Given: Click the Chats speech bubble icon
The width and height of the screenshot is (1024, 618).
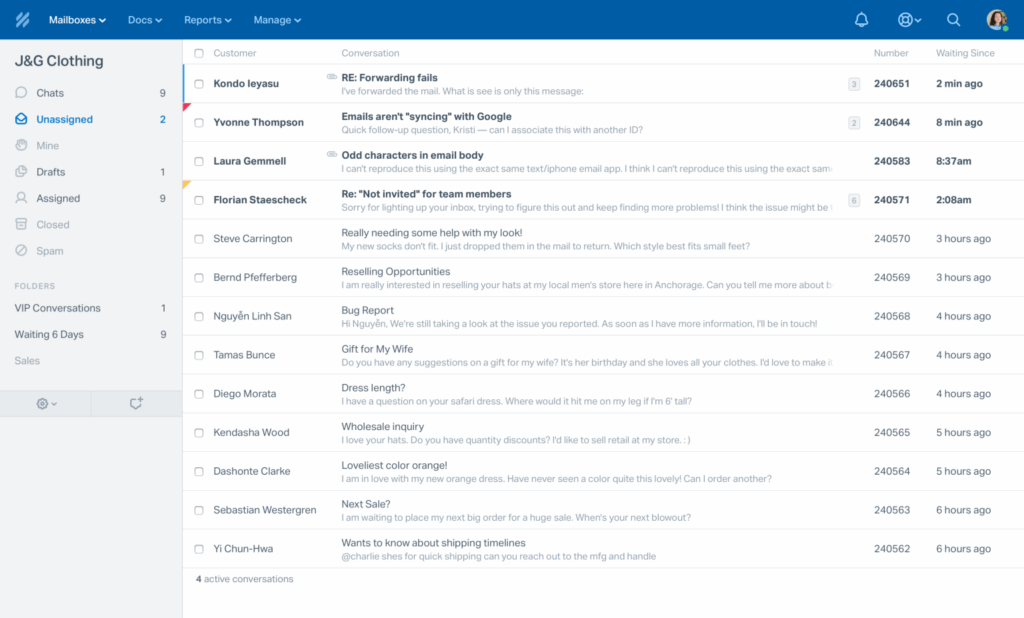Looking at the screenshot, I should (22, 93).
